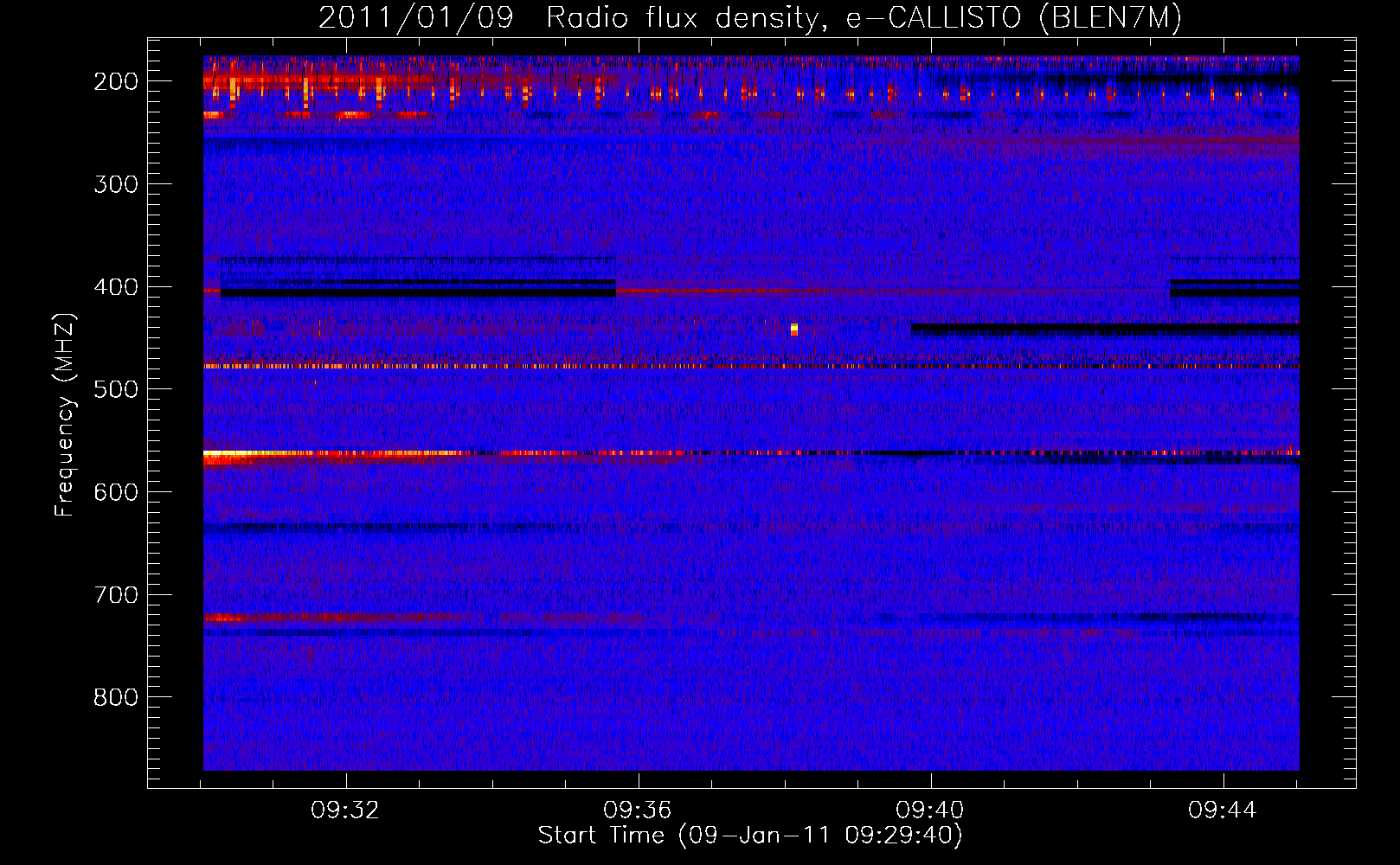Click the bright yellow spot near 440 MHz
This screenshot has height=865, width=1400.
coord(794,329)
